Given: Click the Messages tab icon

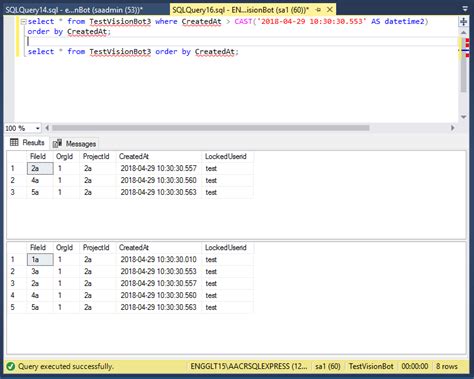Looking at the screenshot, I should click(x=57, y=143).
